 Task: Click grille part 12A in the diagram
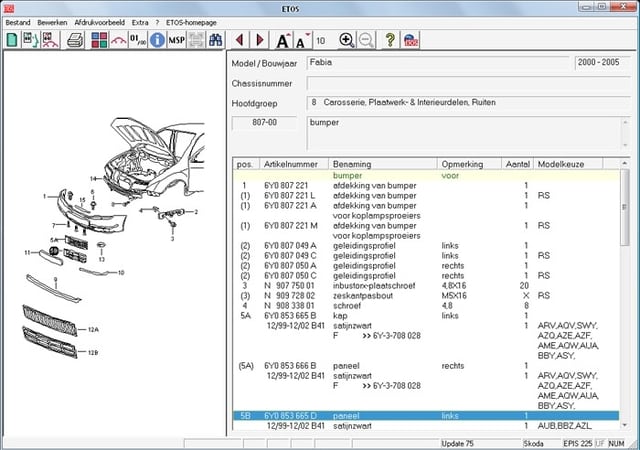tap(50, 320)
